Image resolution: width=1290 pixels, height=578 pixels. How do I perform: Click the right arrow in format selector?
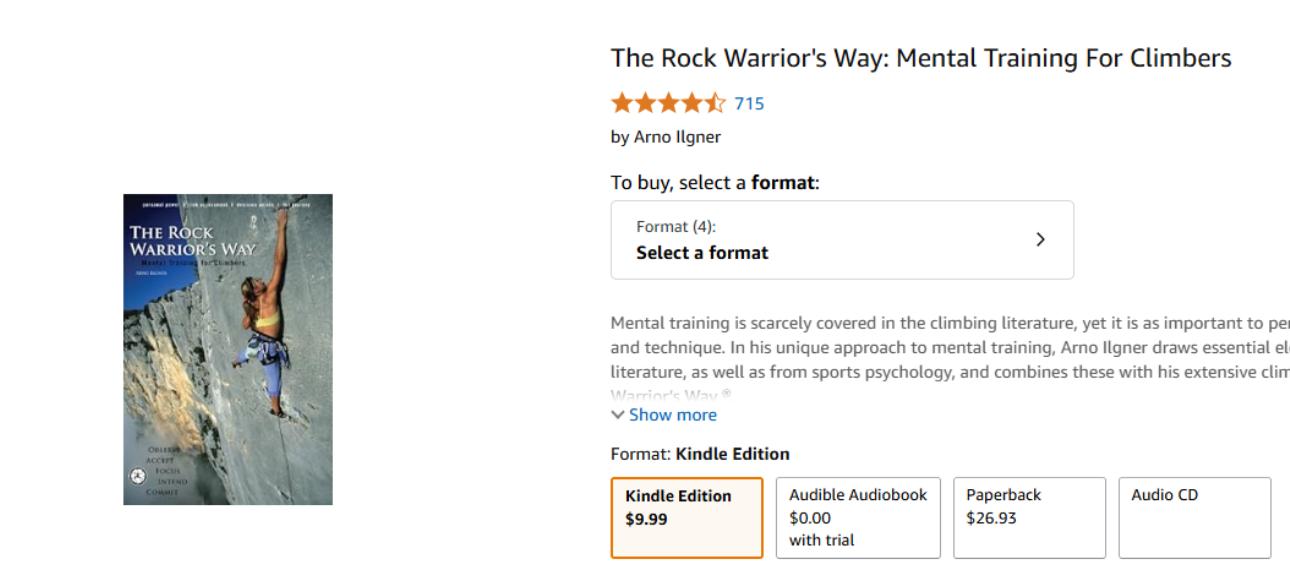[x=1040, y=240]
